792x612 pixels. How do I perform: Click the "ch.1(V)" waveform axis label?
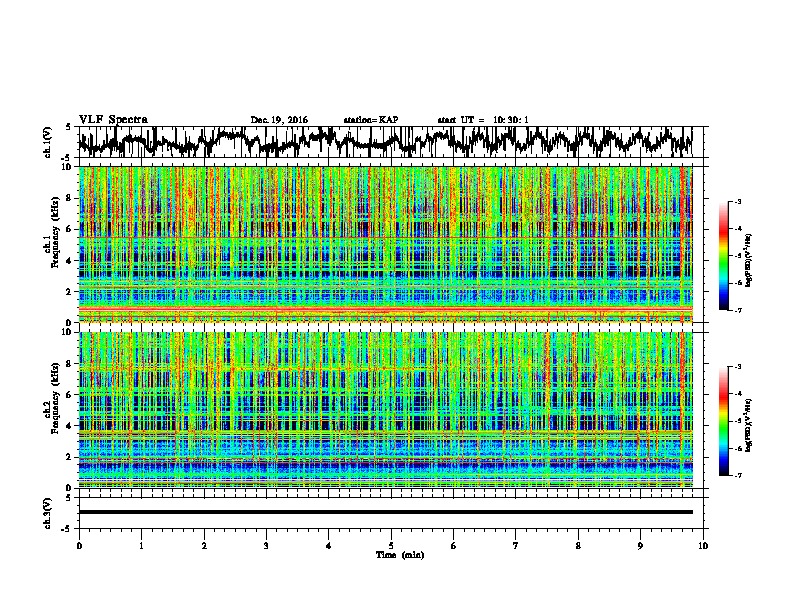coord(48,141)
